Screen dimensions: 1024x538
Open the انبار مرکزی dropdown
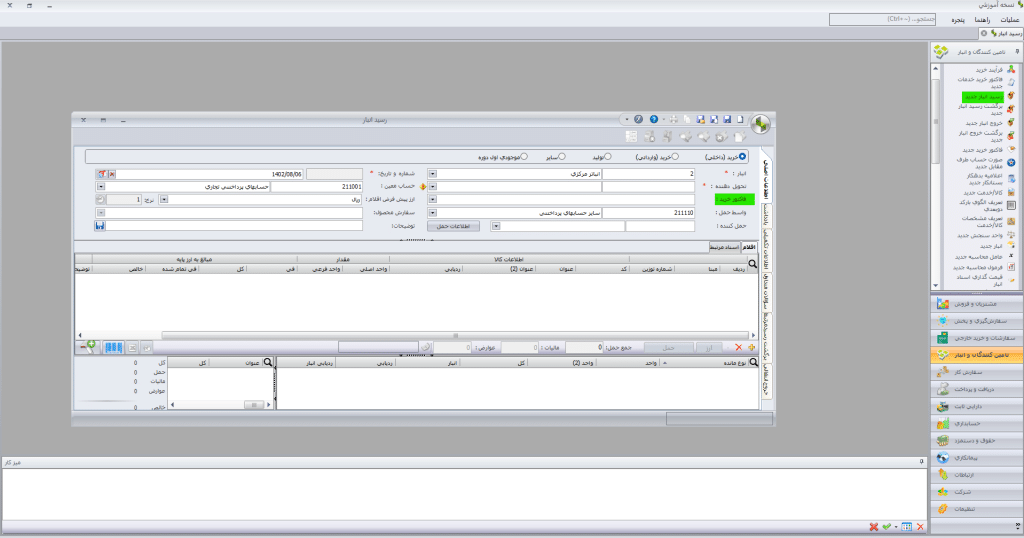coord(432,174)
